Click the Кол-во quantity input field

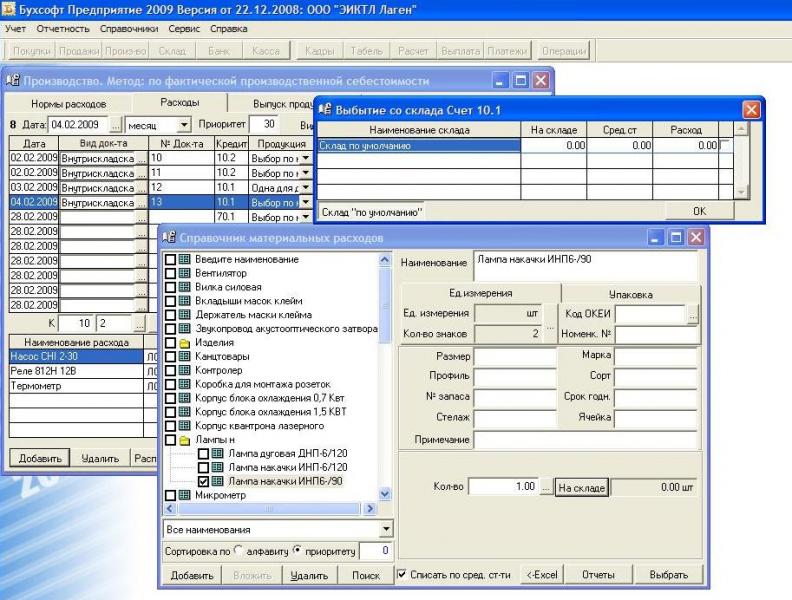pos(503,487)
